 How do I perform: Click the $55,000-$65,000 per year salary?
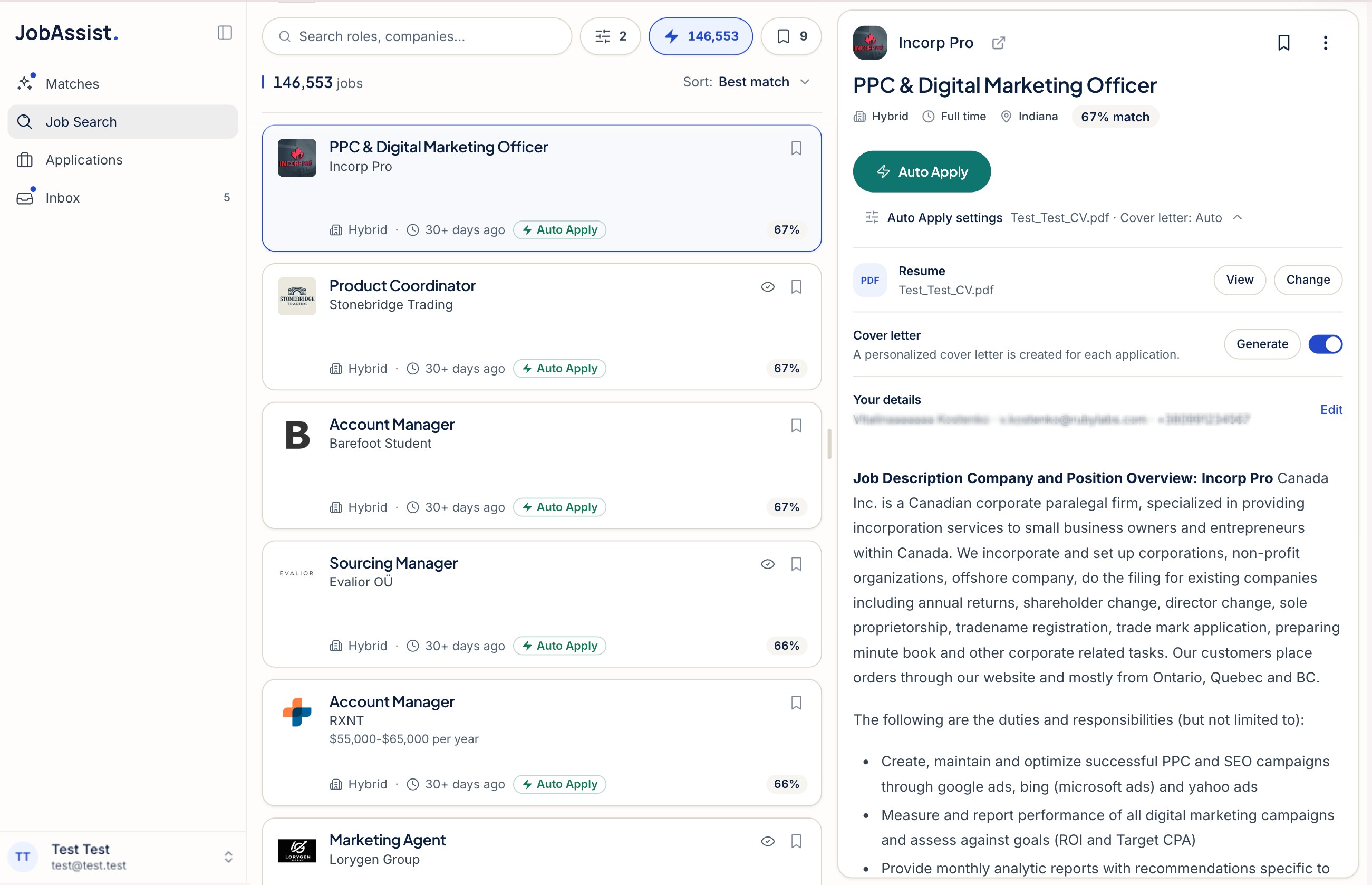(404, 739)
